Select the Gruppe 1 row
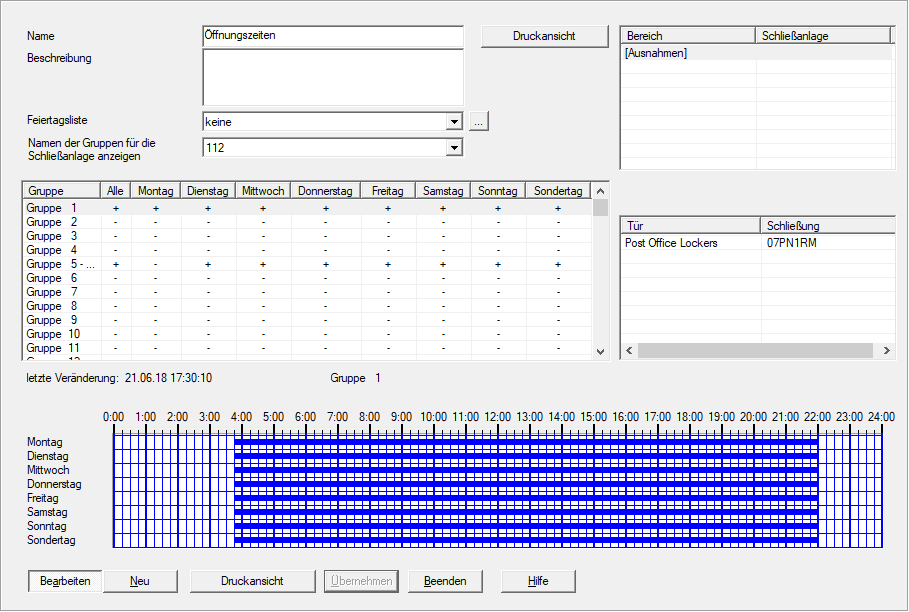This screenshot has width=909, height=612. 60,208
